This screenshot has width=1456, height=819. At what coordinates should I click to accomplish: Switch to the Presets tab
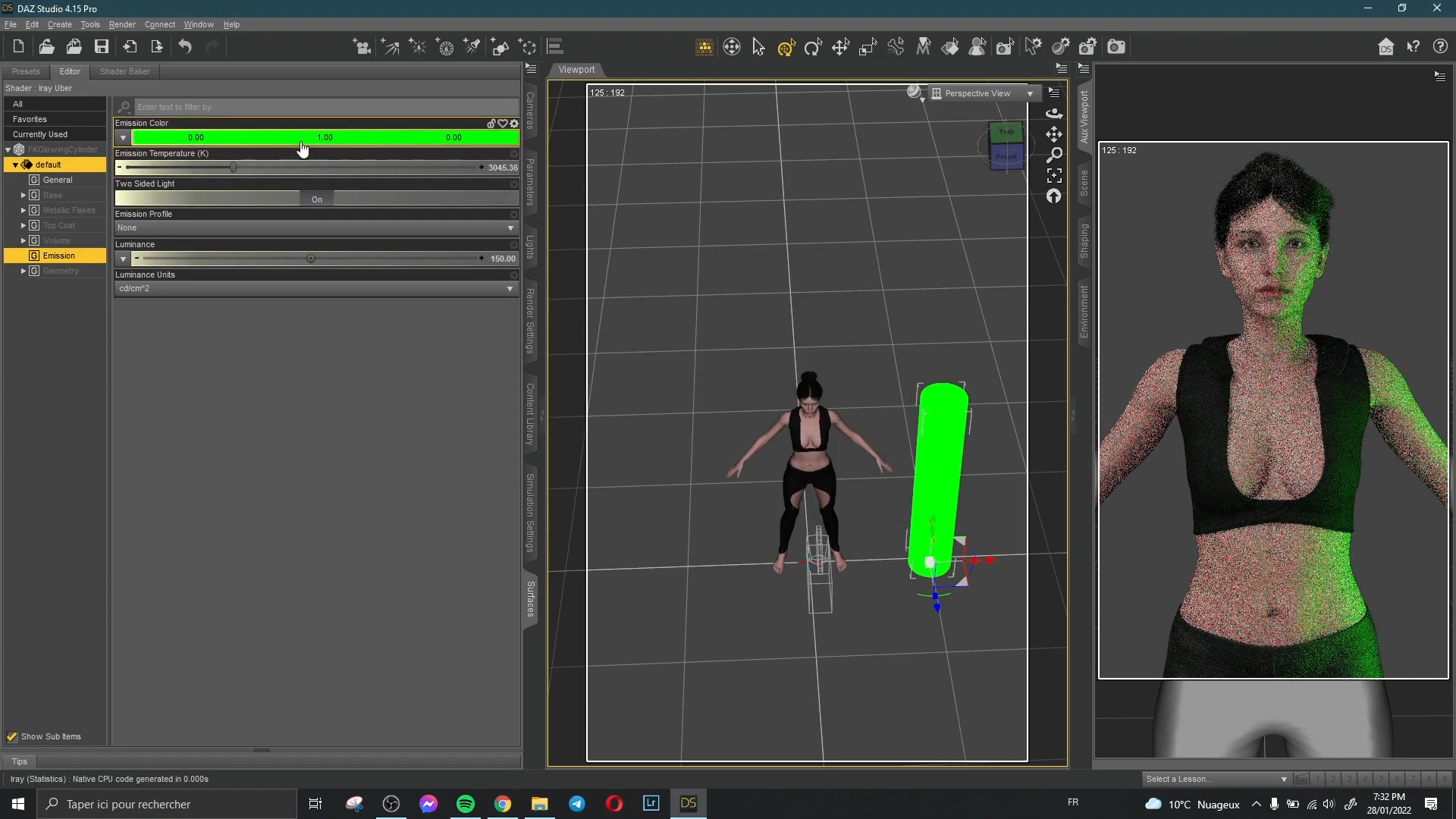point(26,71)
